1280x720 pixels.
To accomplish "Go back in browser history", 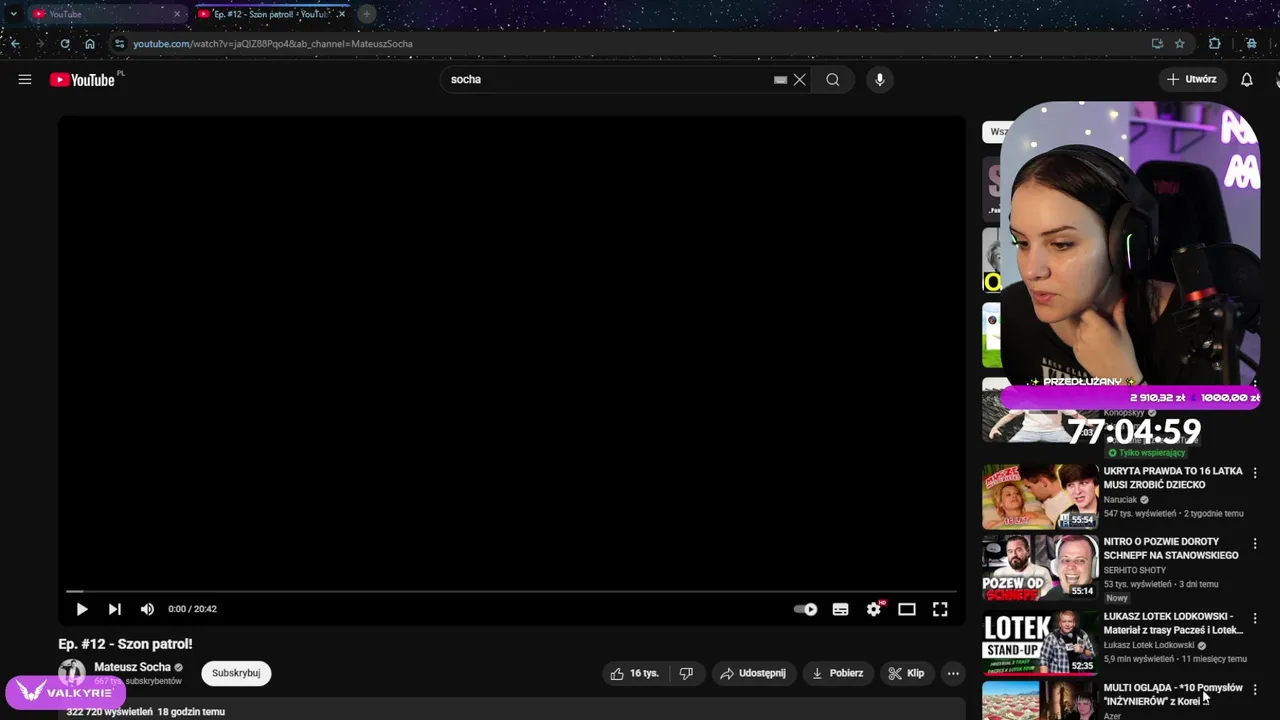I will pos(15,44).
